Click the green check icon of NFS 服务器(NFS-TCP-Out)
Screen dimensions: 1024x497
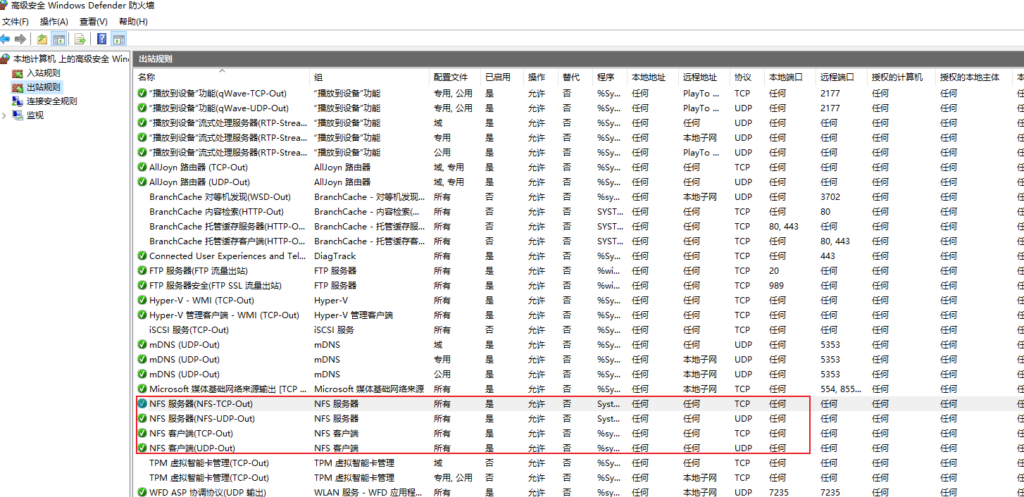142,404
